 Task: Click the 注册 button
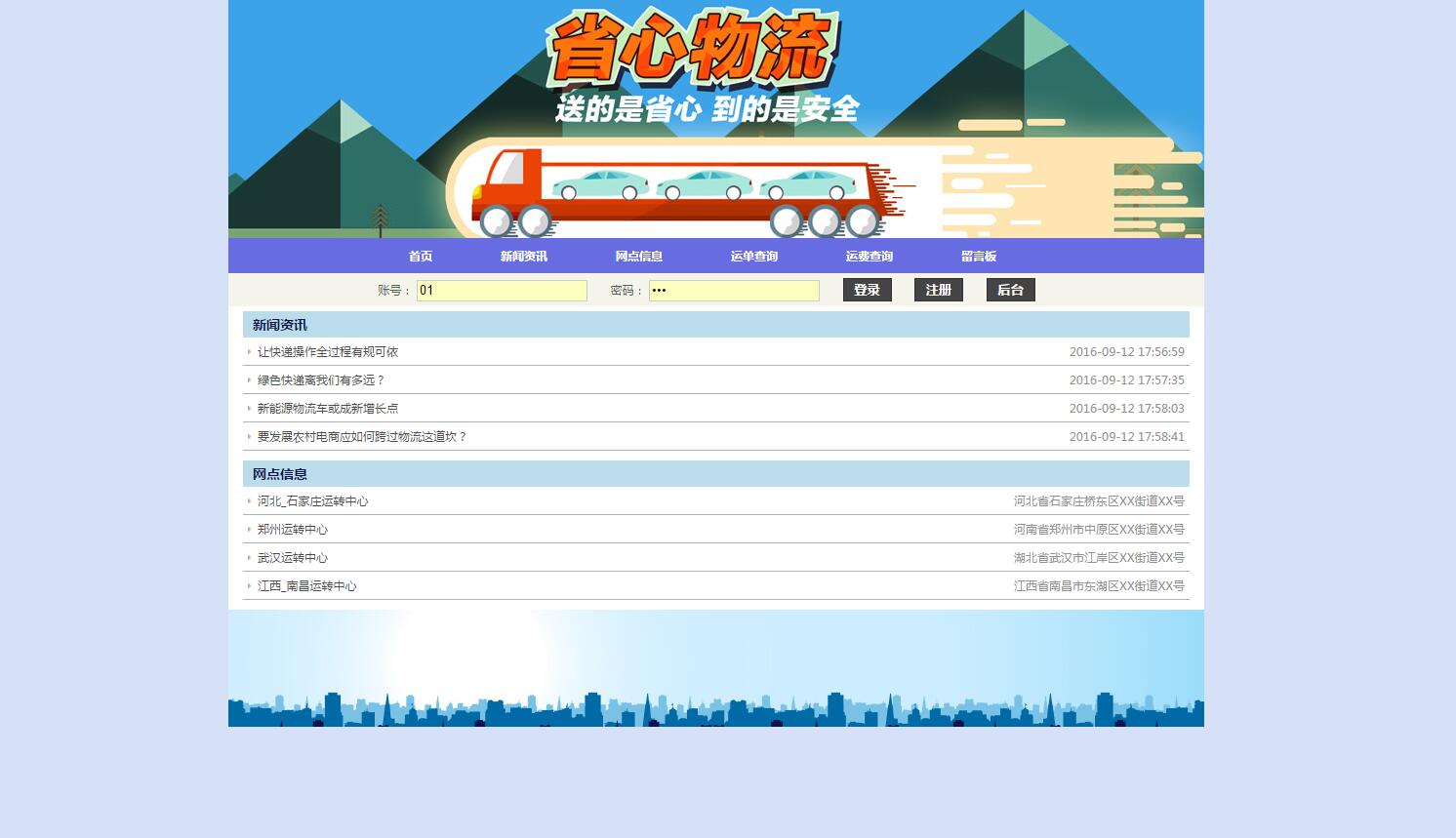click(938, 290)
